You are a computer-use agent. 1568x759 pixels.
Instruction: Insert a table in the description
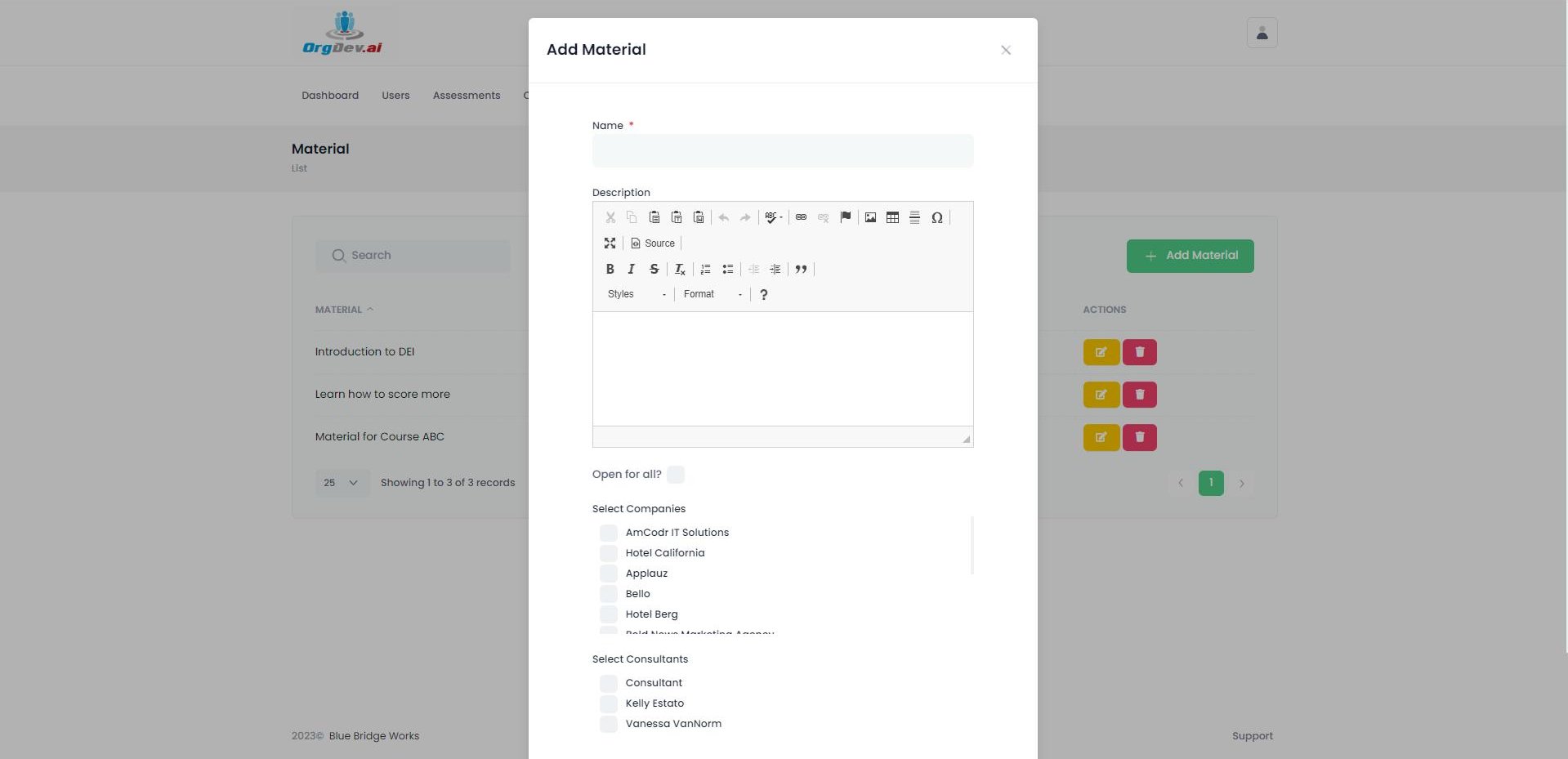892,217
